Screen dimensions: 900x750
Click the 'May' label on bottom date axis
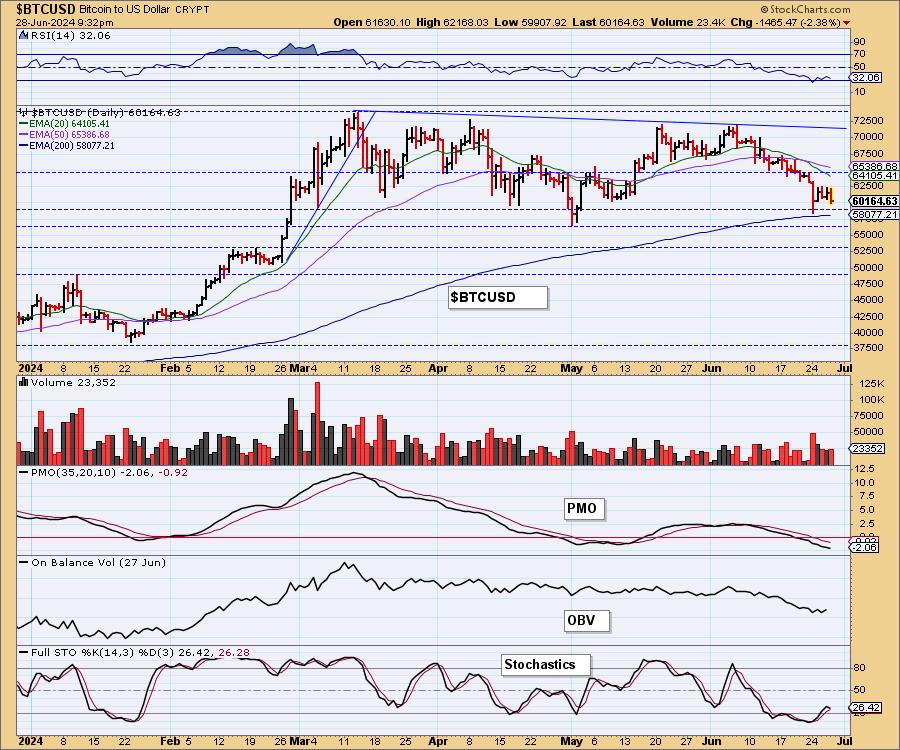572,741
